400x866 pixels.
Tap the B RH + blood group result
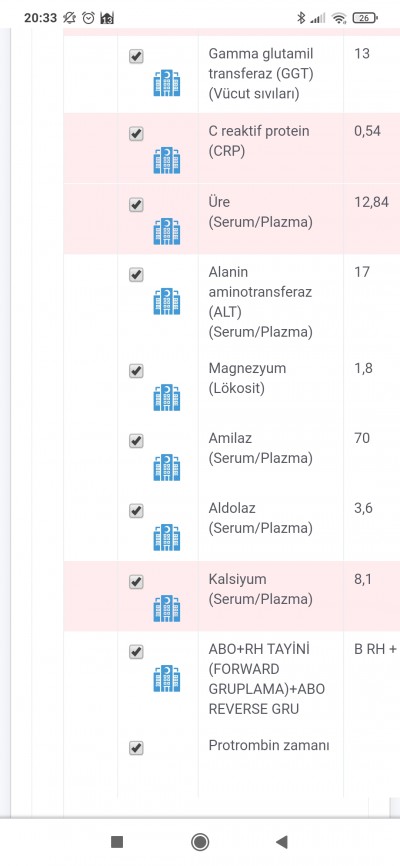point(375,649)
